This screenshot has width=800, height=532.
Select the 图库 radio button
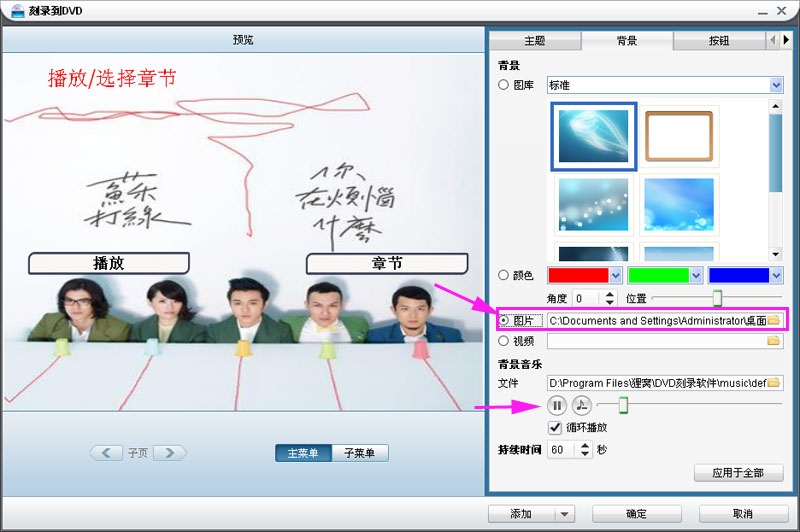click(504, 85)
